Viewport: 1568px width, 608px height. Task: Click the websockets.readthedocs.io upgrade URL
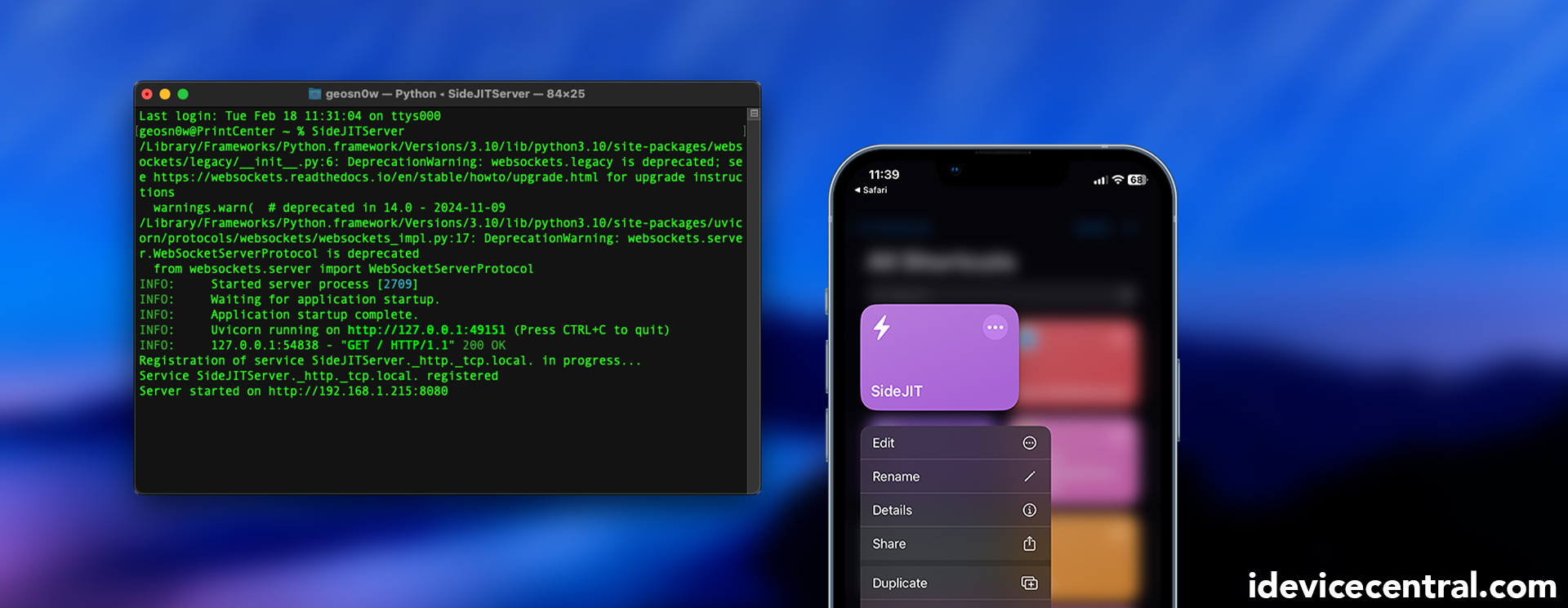[376, 177]
